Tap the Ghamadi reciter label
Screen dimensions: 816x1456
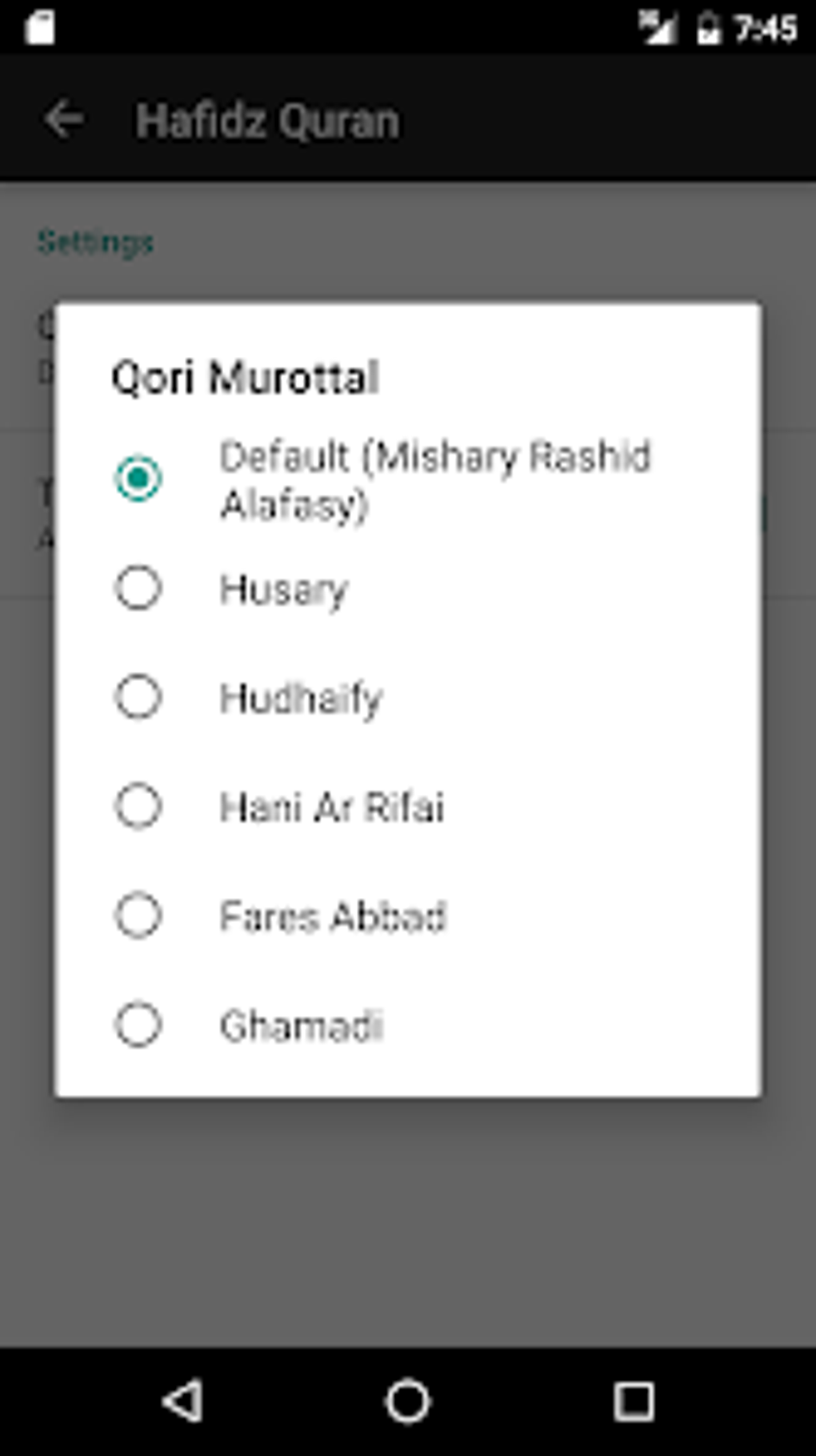[x=302, y=1025]
